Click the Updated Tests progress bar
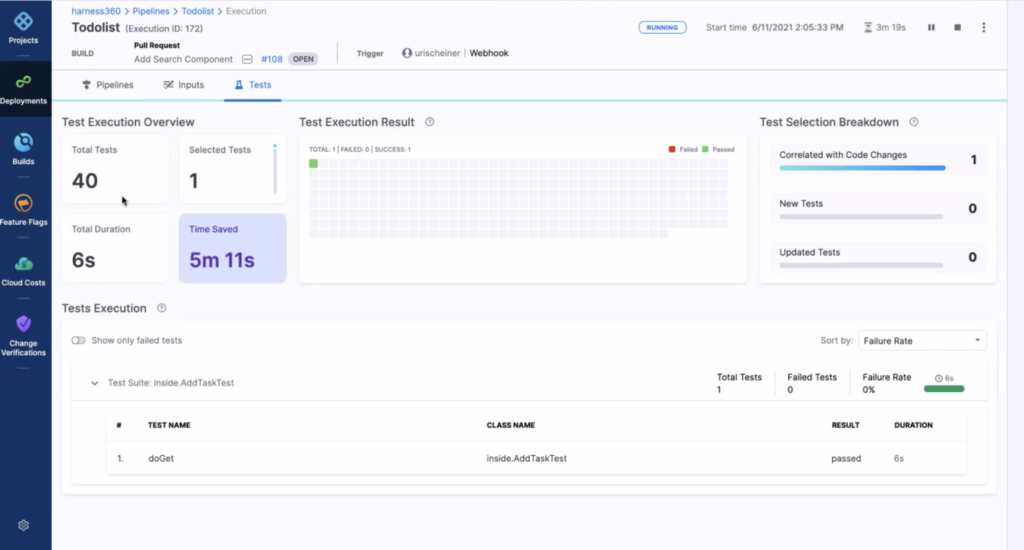 pyautogui.click(x=861, y=265)
